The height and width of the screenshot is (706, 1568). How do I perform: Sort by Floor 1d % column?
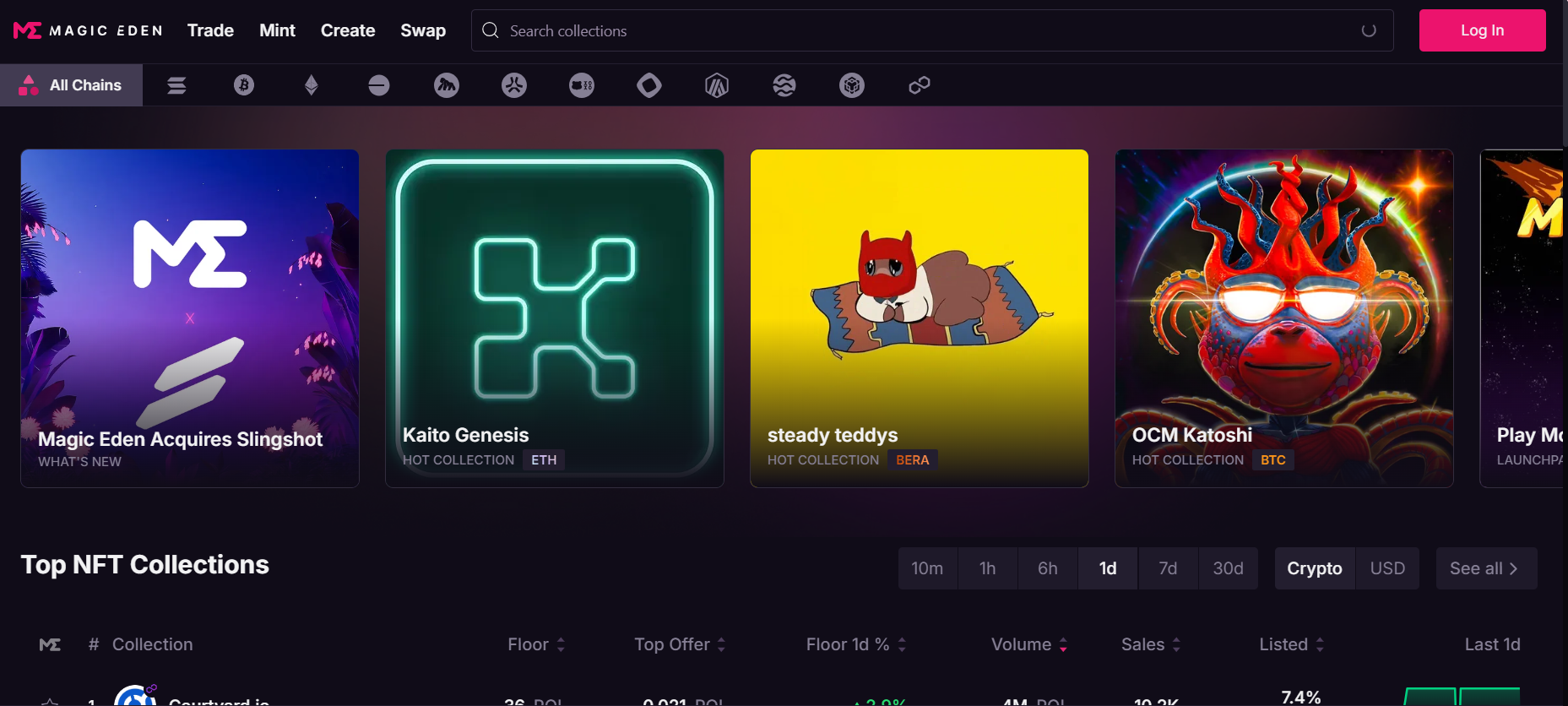coord(856,644)
